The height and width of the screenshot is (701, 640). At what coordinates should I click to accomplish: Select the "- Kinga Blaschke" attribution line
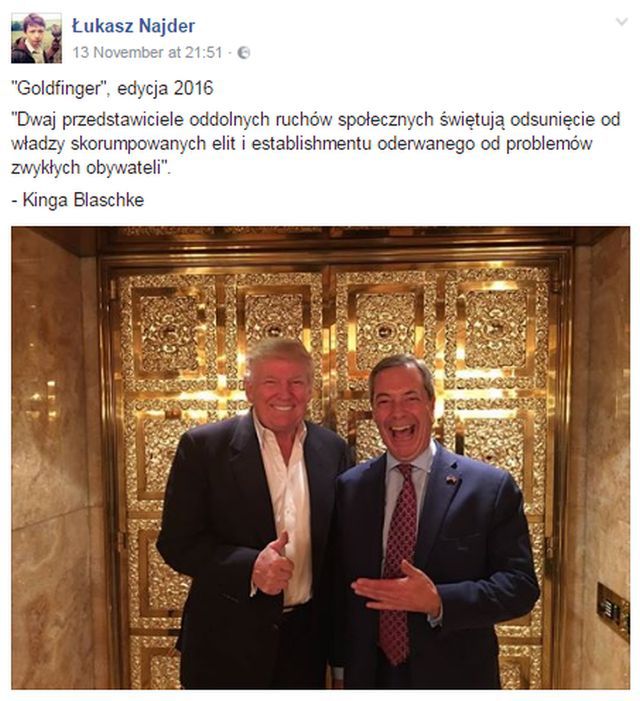78,200
